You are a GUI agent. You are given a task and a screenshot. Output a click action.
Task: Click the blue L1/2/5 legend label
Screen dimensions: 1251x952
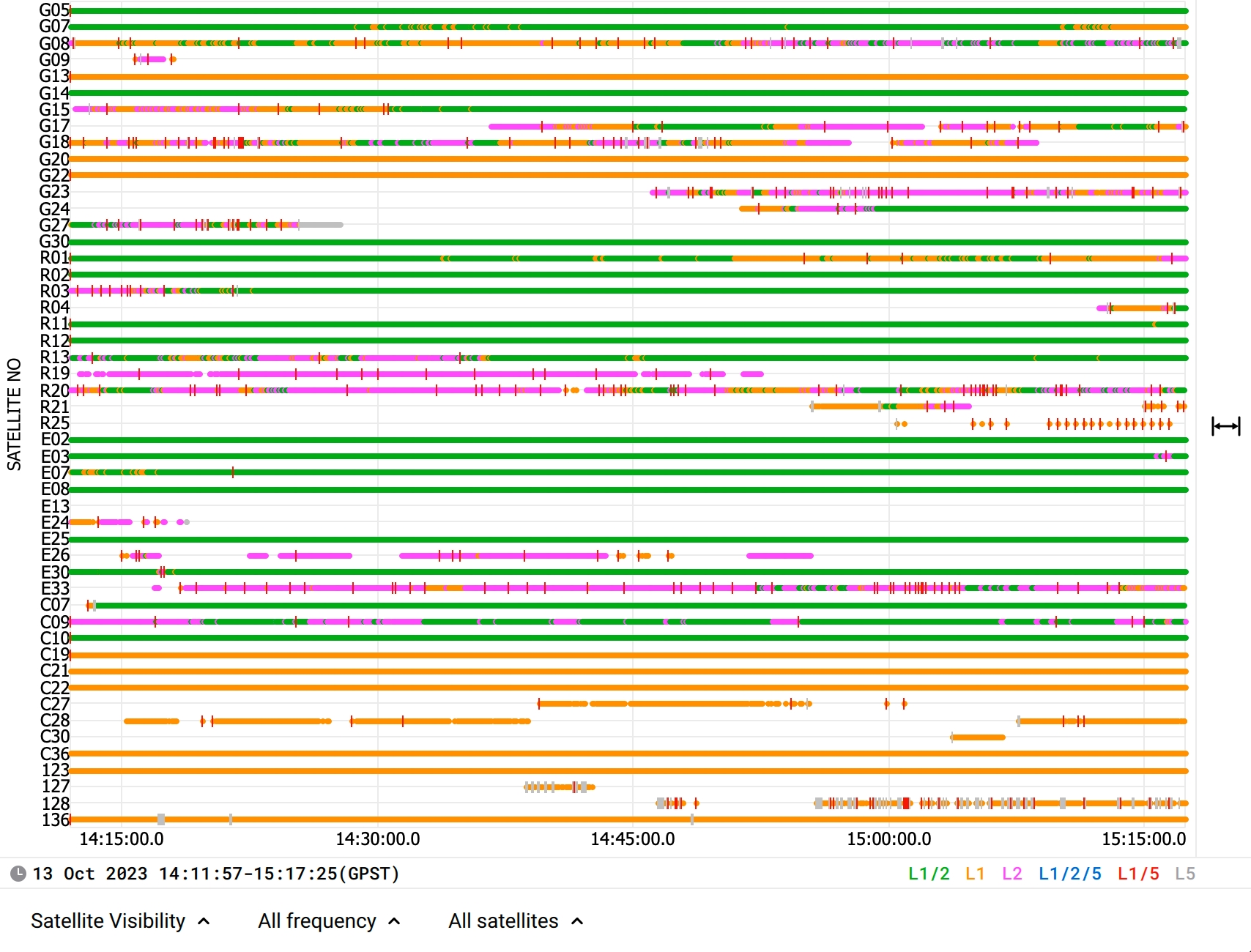point(1069,874)
